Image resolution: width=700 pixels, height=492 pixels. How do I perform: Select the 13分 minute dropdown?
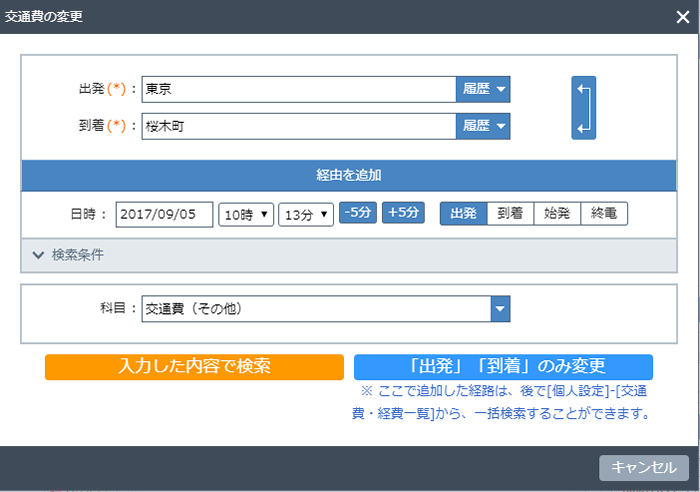coord(305,215)
